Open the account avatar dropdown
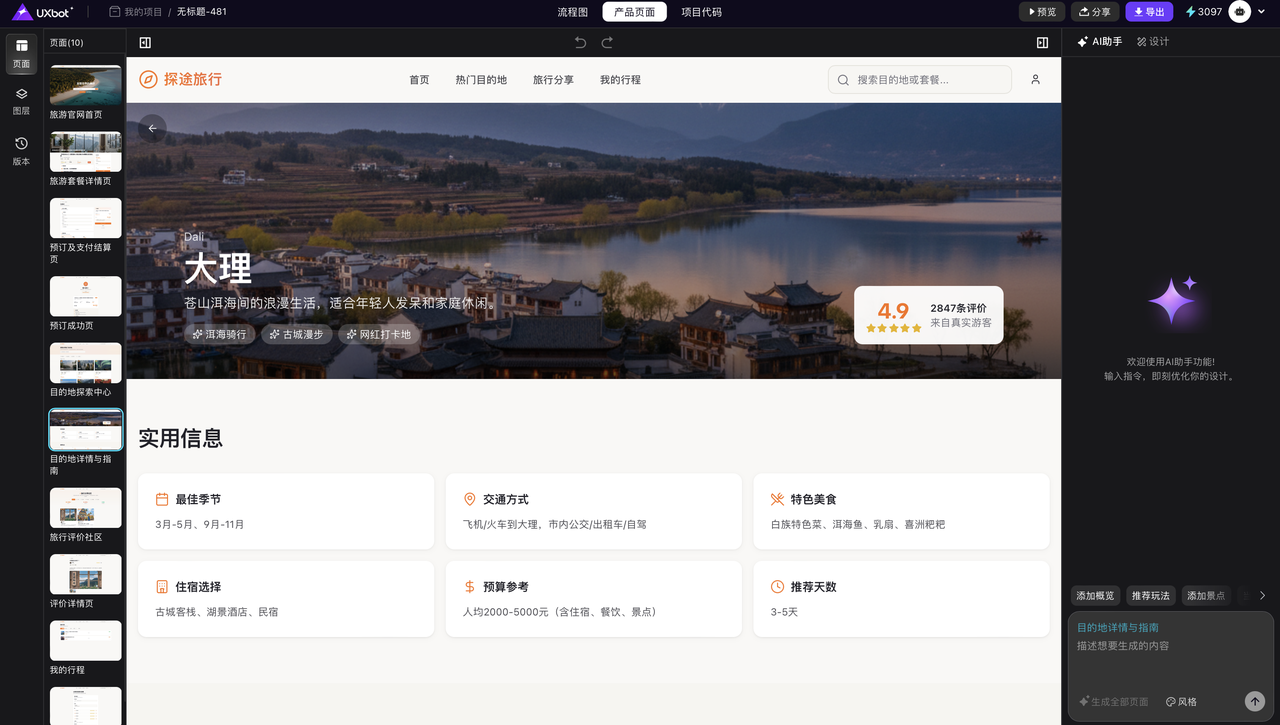Screen dimensions: 1280x725 pos(1247,12)
